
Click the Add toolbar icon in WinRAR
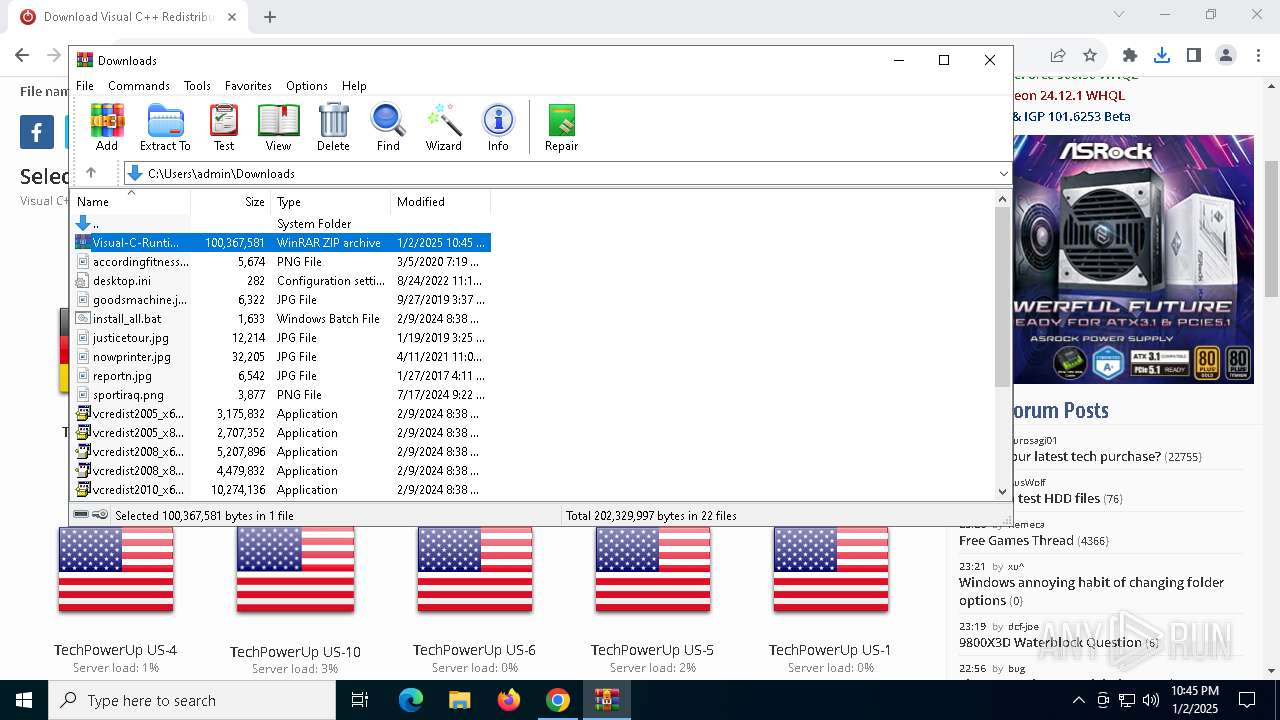pos(107,127)
